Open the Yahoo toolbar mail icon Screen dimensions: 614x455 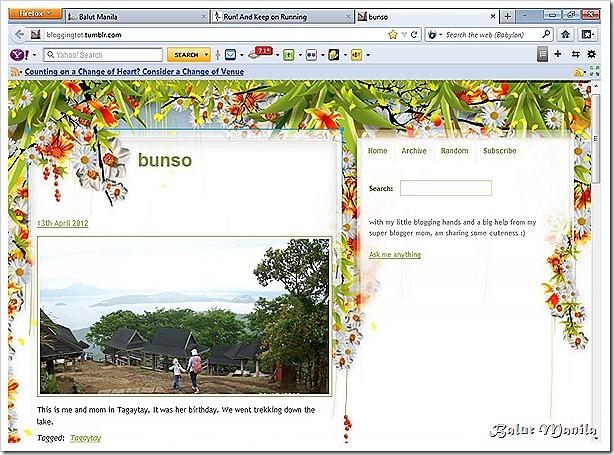[x=230, y=54]
